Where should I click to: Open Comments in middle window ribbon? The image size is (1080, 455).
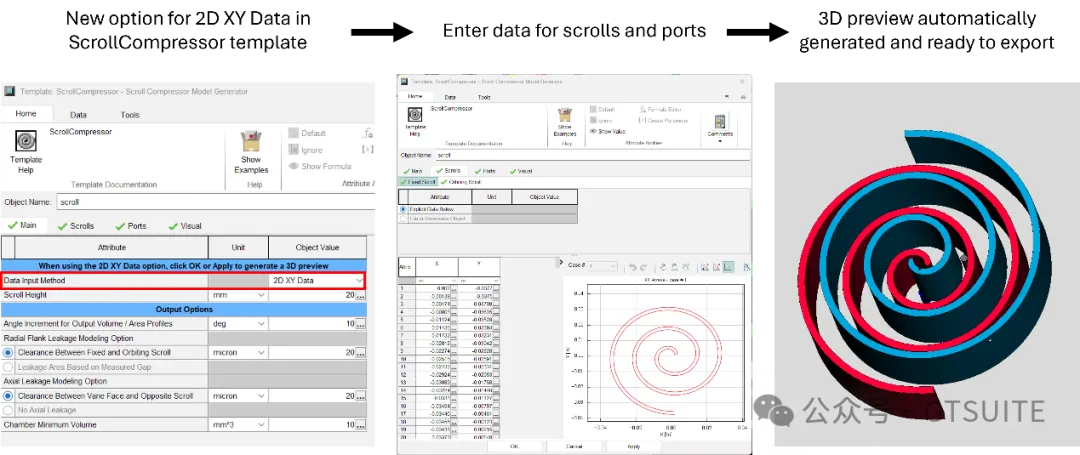pyautogui.click(x=720, y=126)
